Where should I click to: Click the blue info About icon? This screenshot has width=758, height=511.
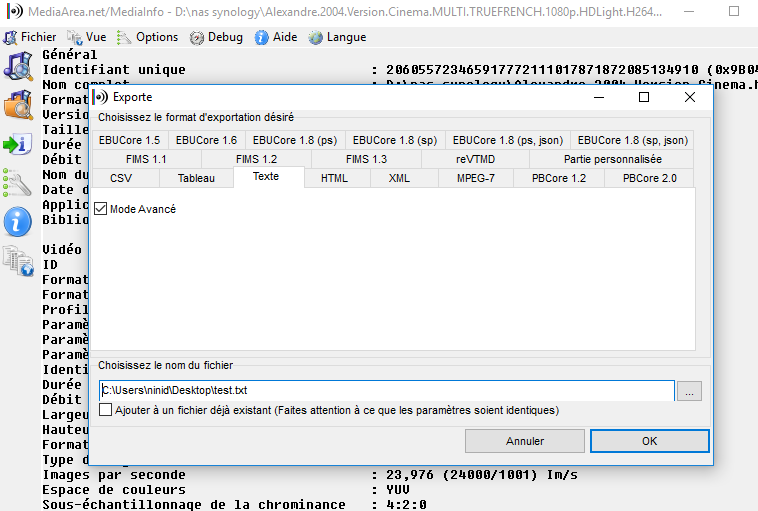tap(18, 222)
